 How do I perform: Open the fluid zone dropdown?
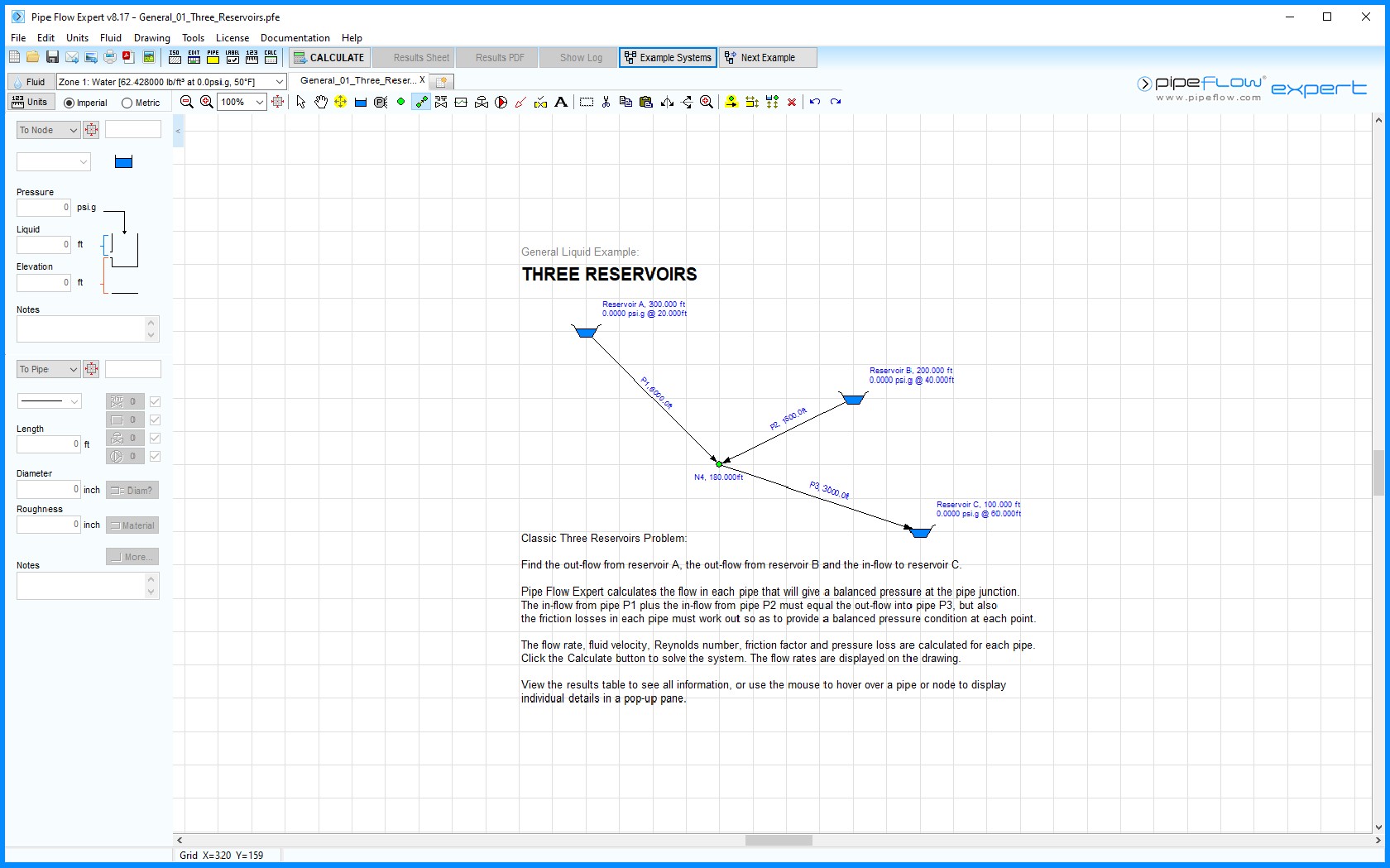point(280,82)
